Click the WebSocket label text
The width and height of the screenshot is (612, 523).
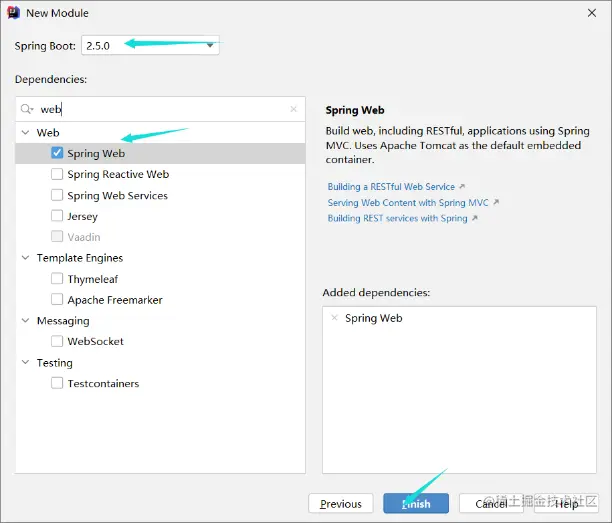pyautogui.click(x=96, y=342)
